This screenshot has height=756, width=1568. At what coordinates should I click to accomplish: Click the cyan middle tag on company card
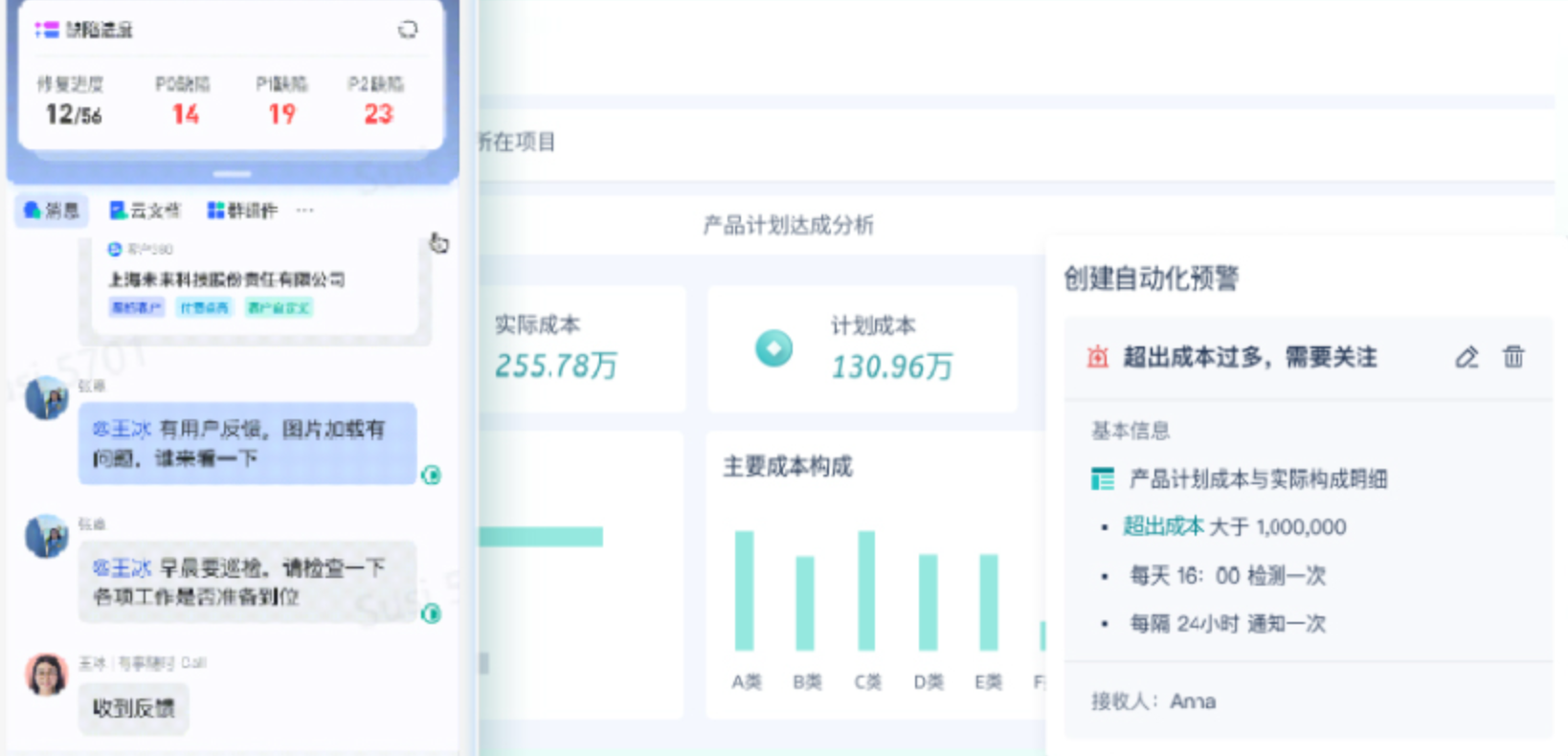click(x=204, y=307)
